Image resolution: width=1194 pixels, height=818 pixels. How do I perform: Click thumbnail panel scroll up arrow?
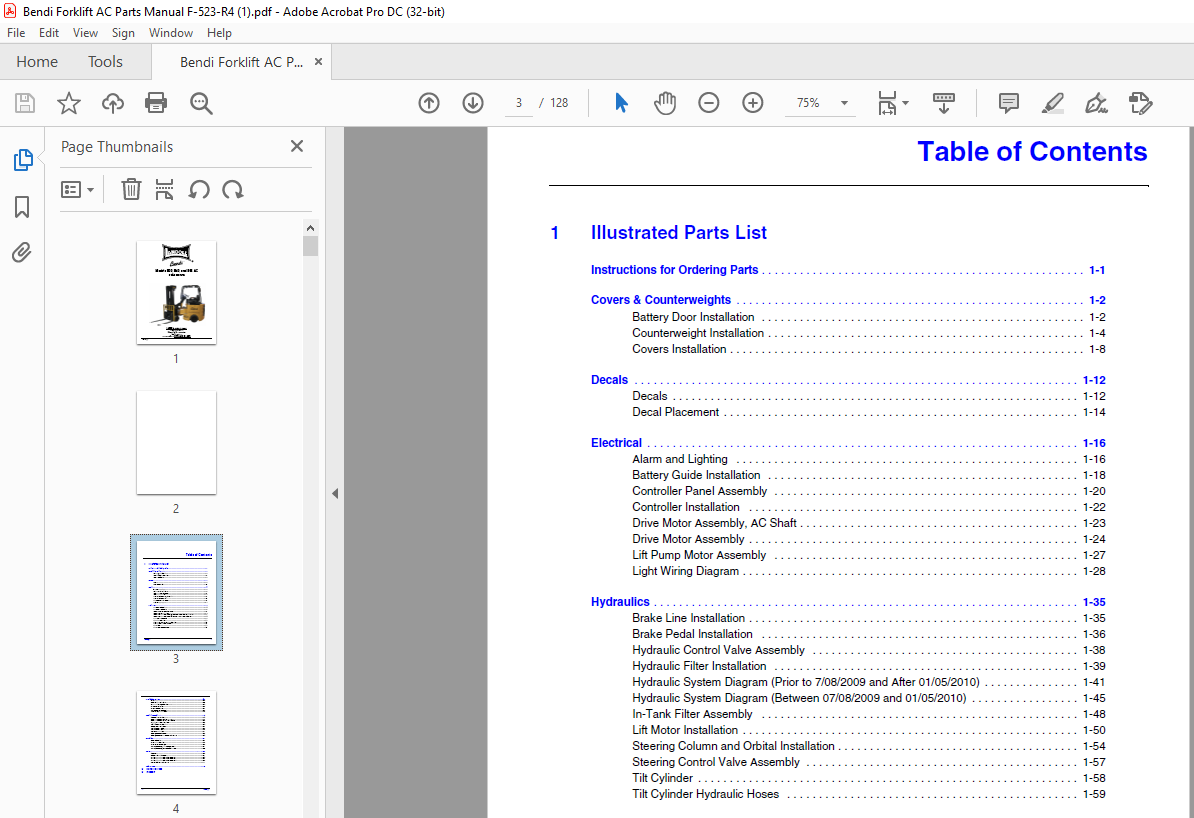[x=310, y=228]
